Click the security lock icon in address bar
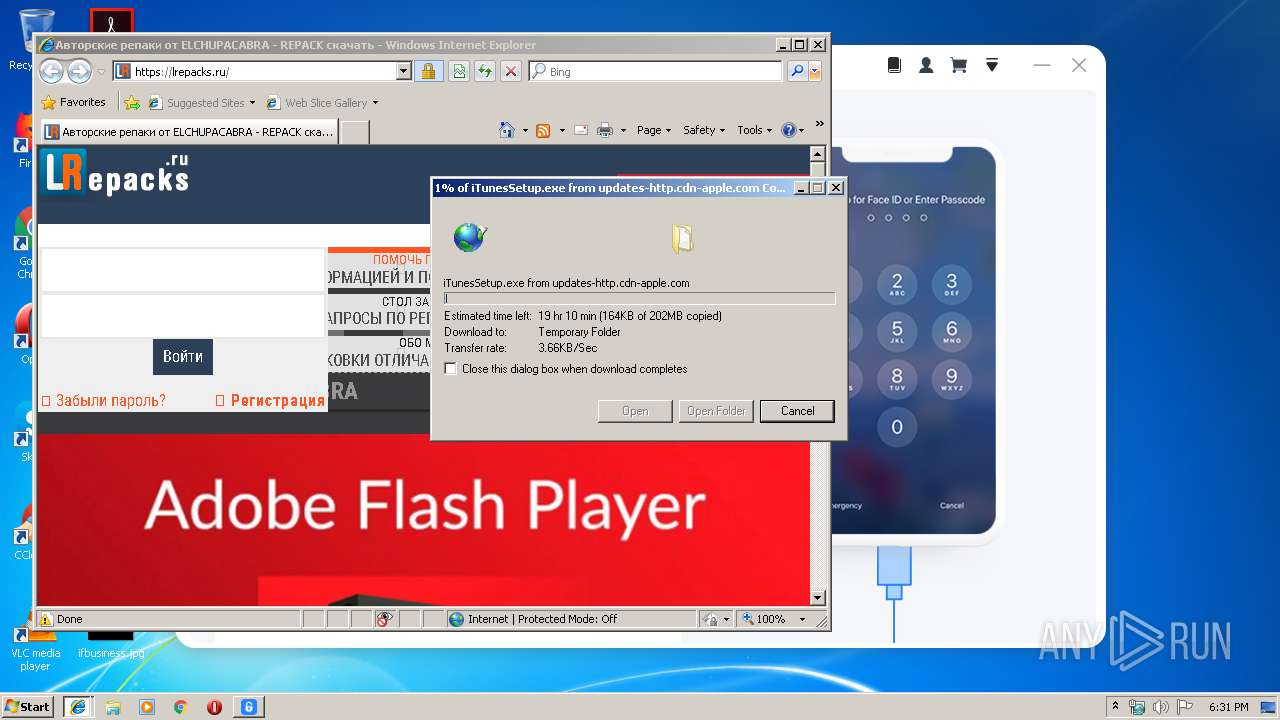1280x720 pixels. [428, 71]
